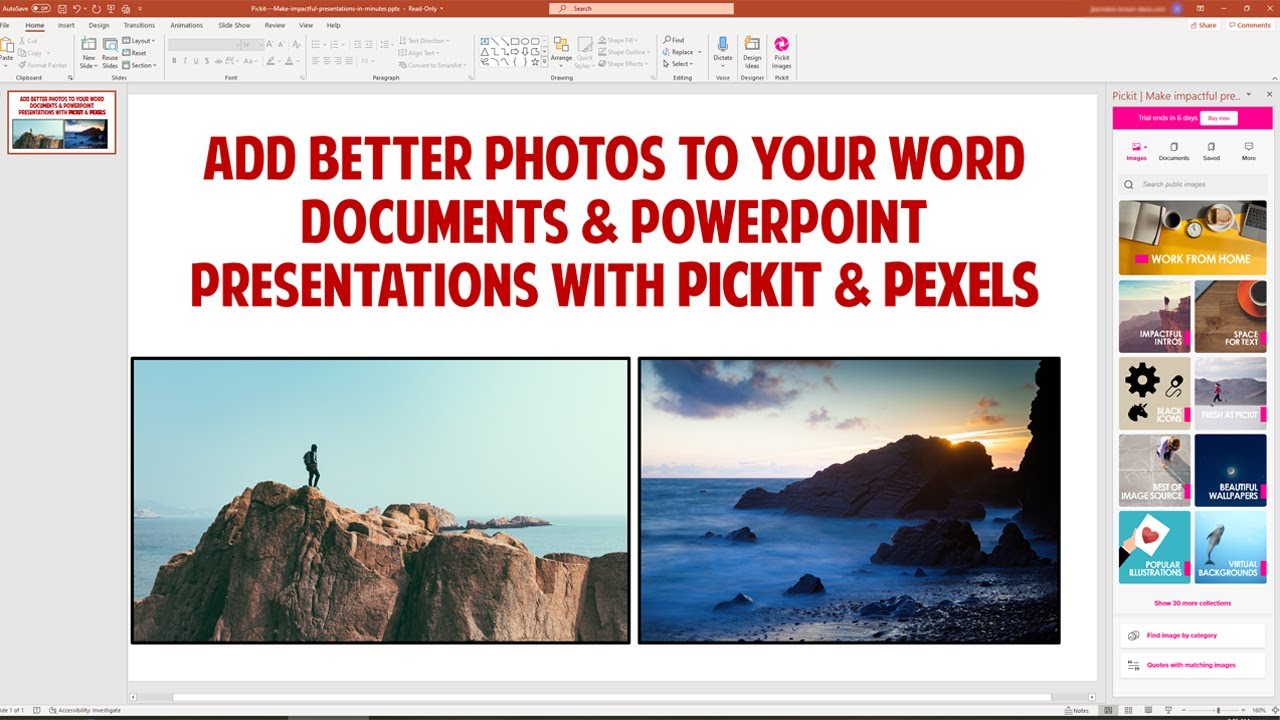Toggle Underline formatting
Viewport: 1280px width, 720px height.
click(x=196, y=60)
